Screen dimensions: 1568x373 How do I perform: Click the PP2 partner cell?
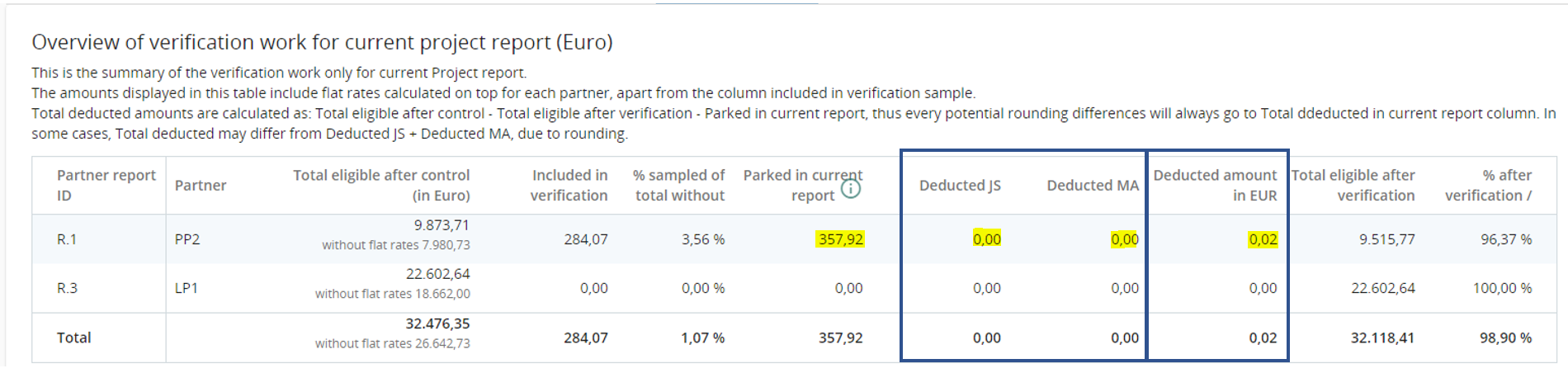[x=187, y=239]
